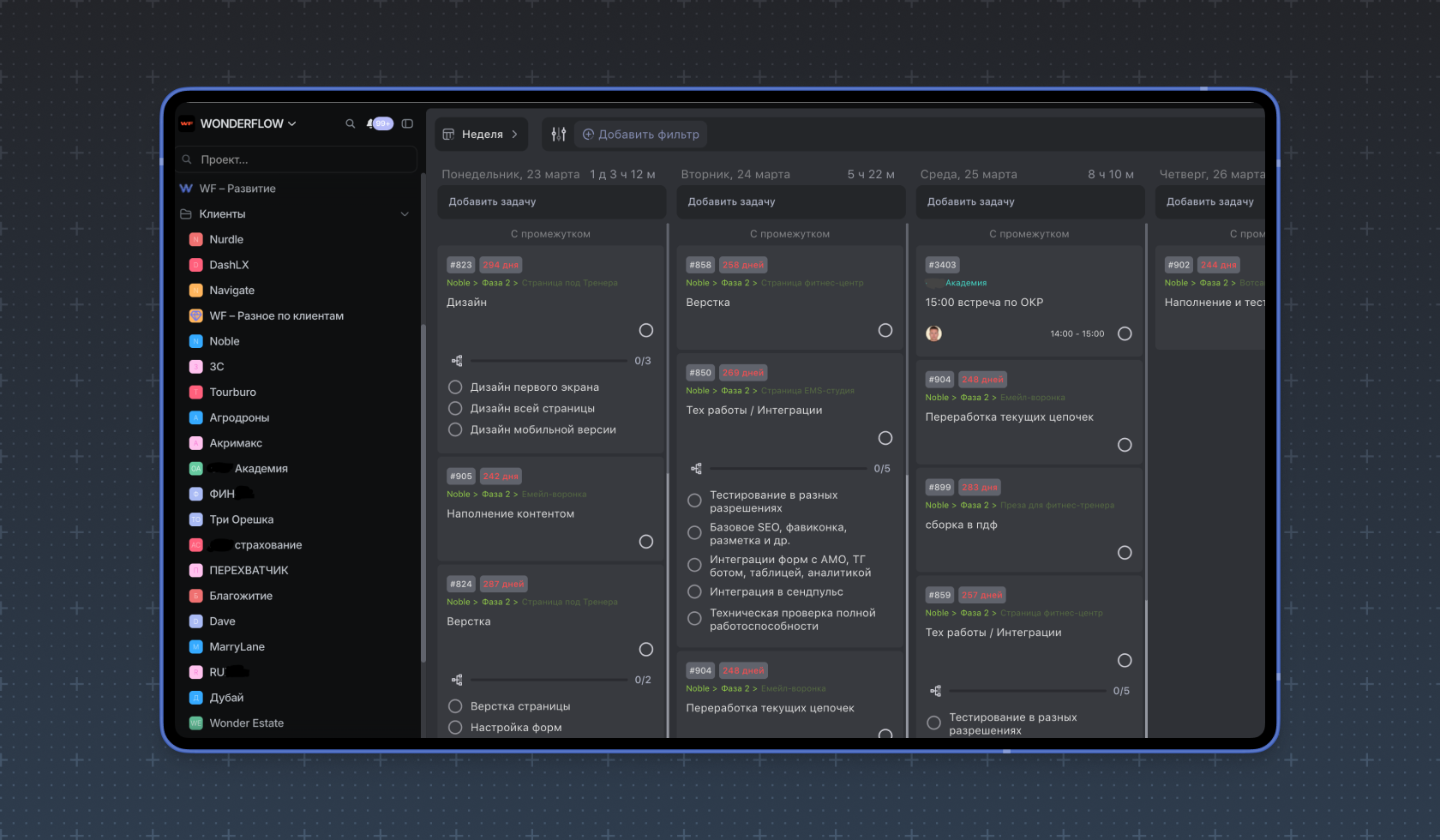Open the Неделя view selector
This screenshot has height=840, width=1440.
click(x=481, y=134)
